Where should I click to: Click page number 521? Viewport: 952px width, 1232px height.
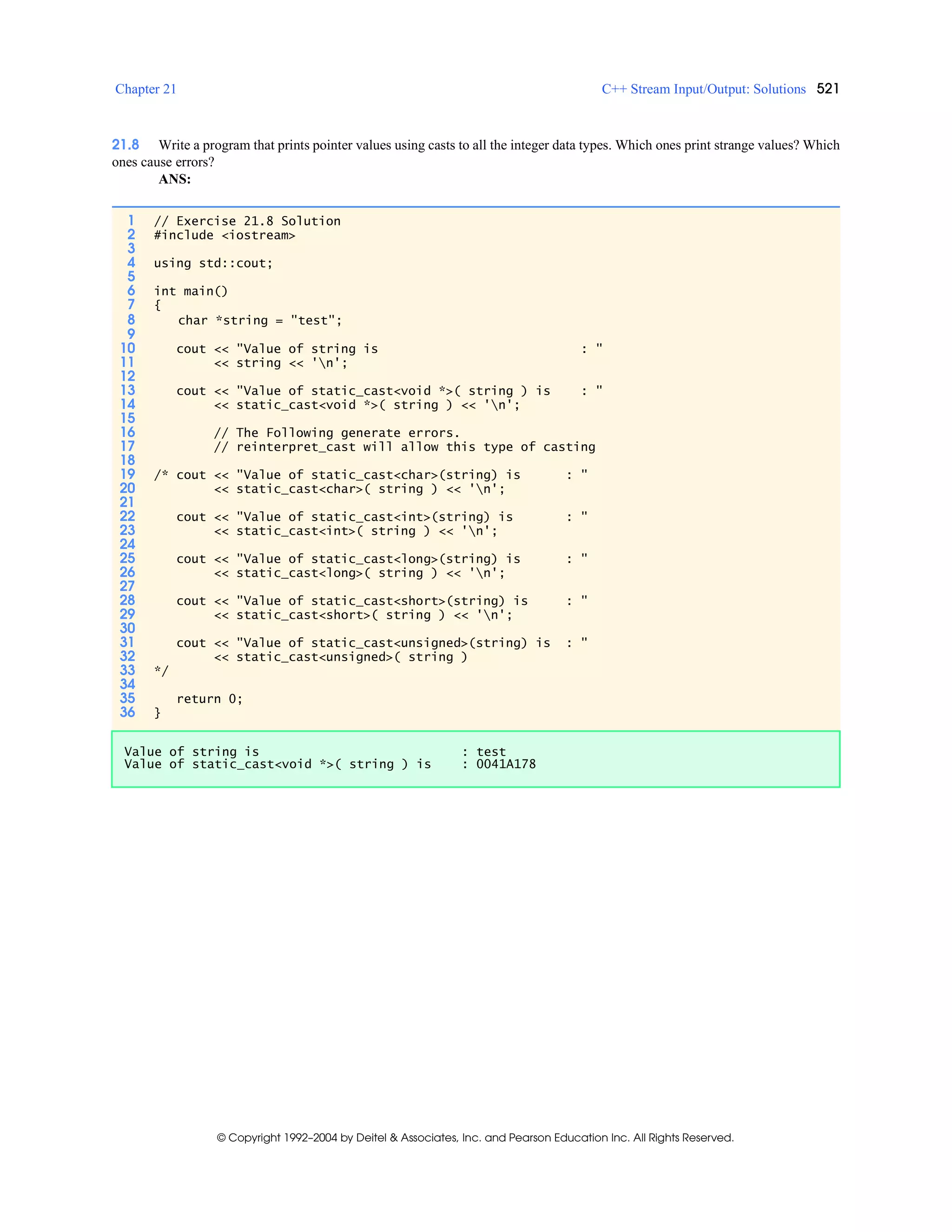coord(828,88)
